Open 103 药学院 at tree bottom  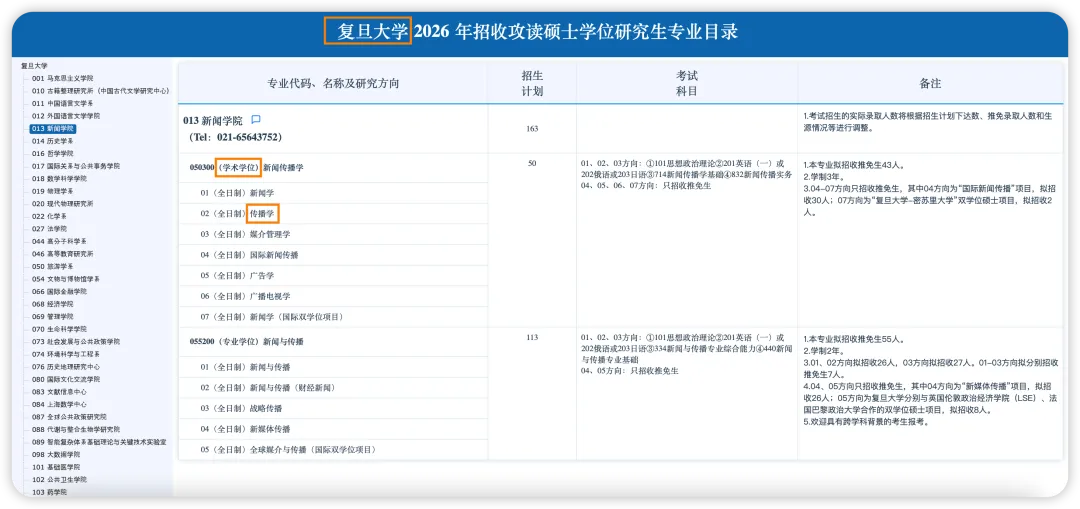pos(49,492)
